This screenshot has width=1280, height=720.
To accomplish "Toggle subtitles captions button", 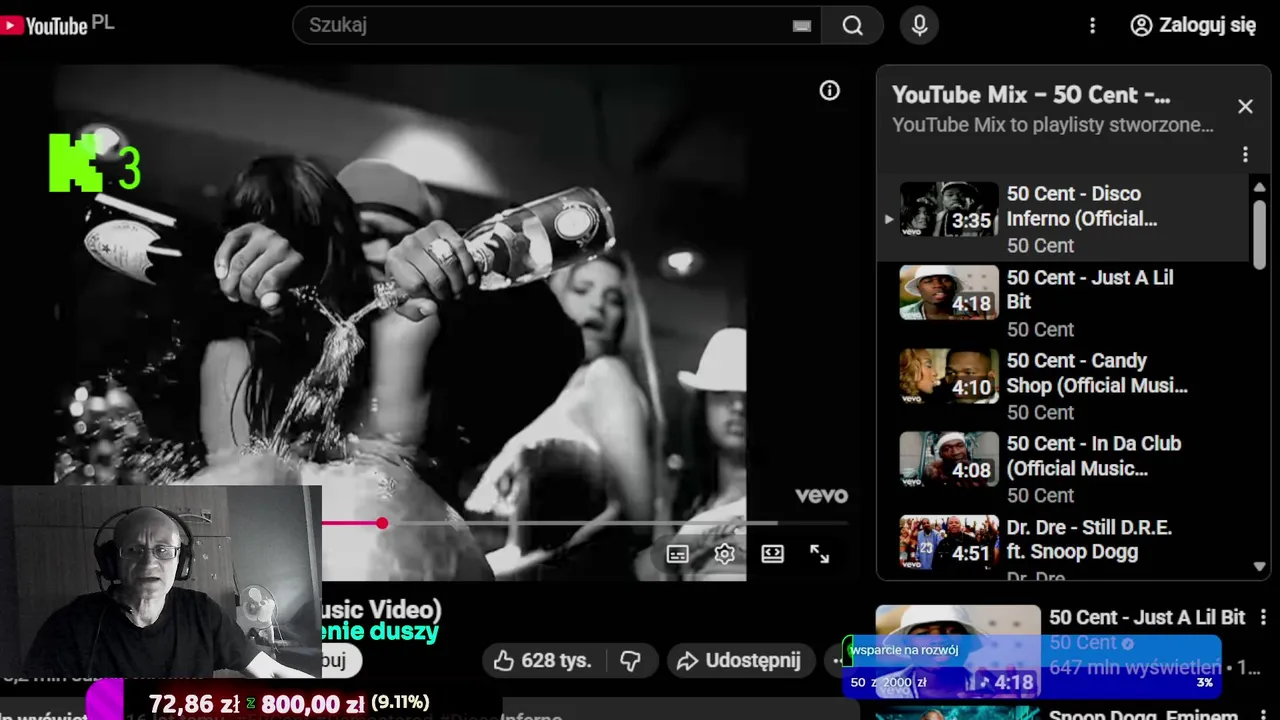I will pyautogui.click(x=678, y=554).
